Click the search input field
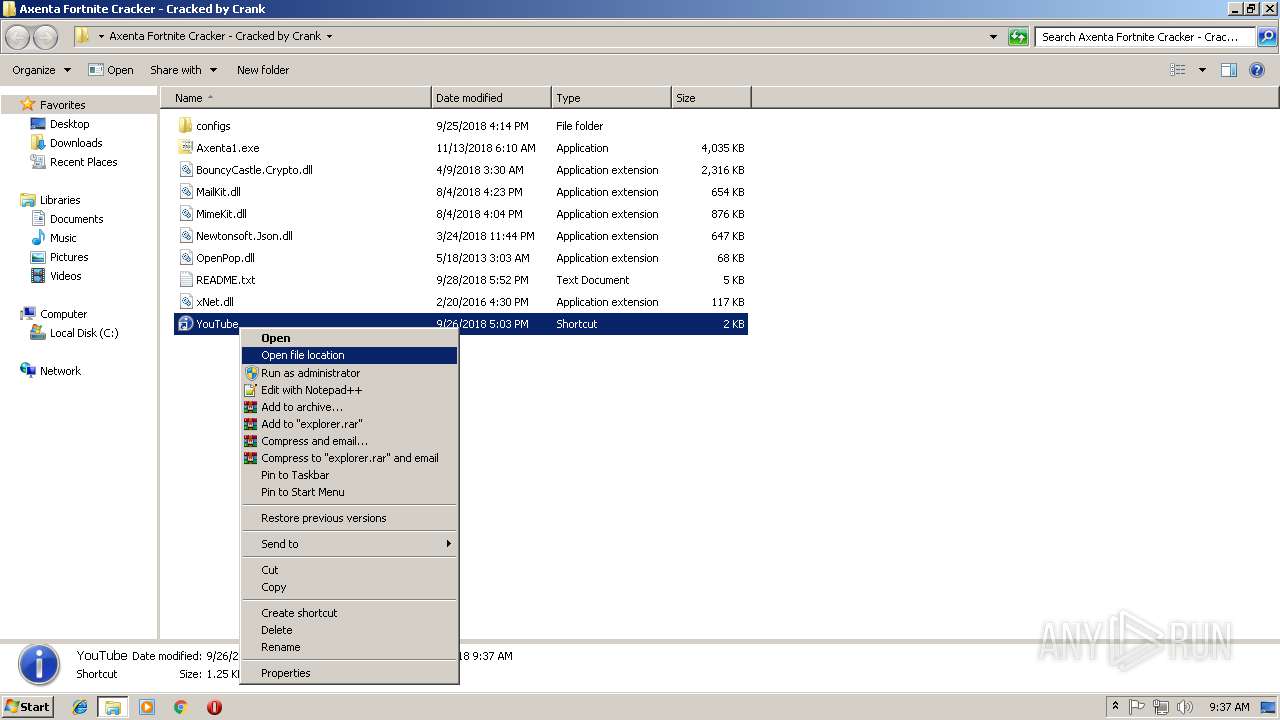The image size is (1280, 720). click(x=1145, y=37)
